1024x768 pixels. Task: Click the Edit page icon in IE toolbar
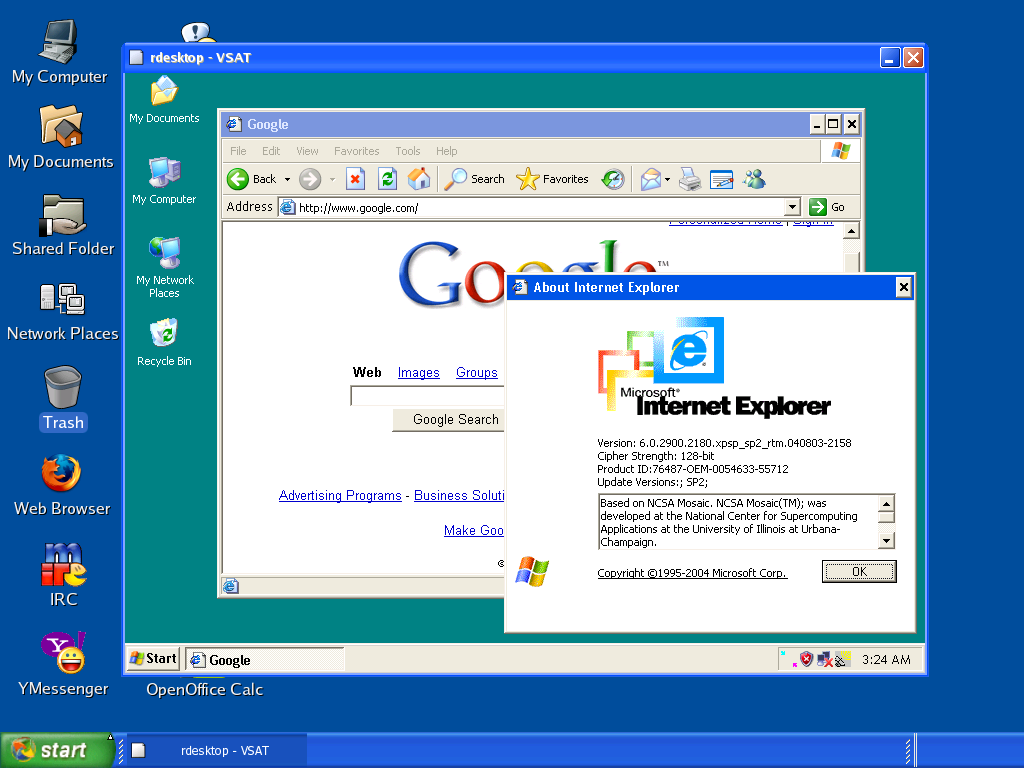click(722, 179)
